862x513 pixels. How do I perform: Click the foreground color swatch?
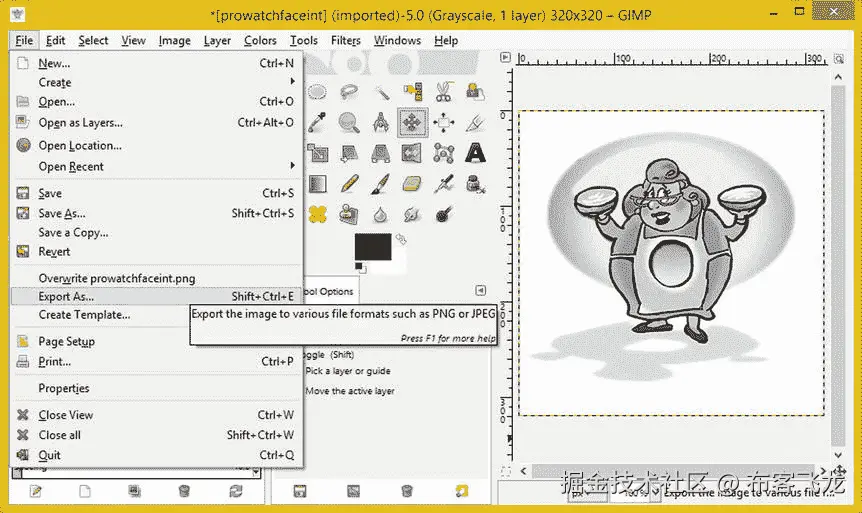pyautogui.click(x=373, y=246)
